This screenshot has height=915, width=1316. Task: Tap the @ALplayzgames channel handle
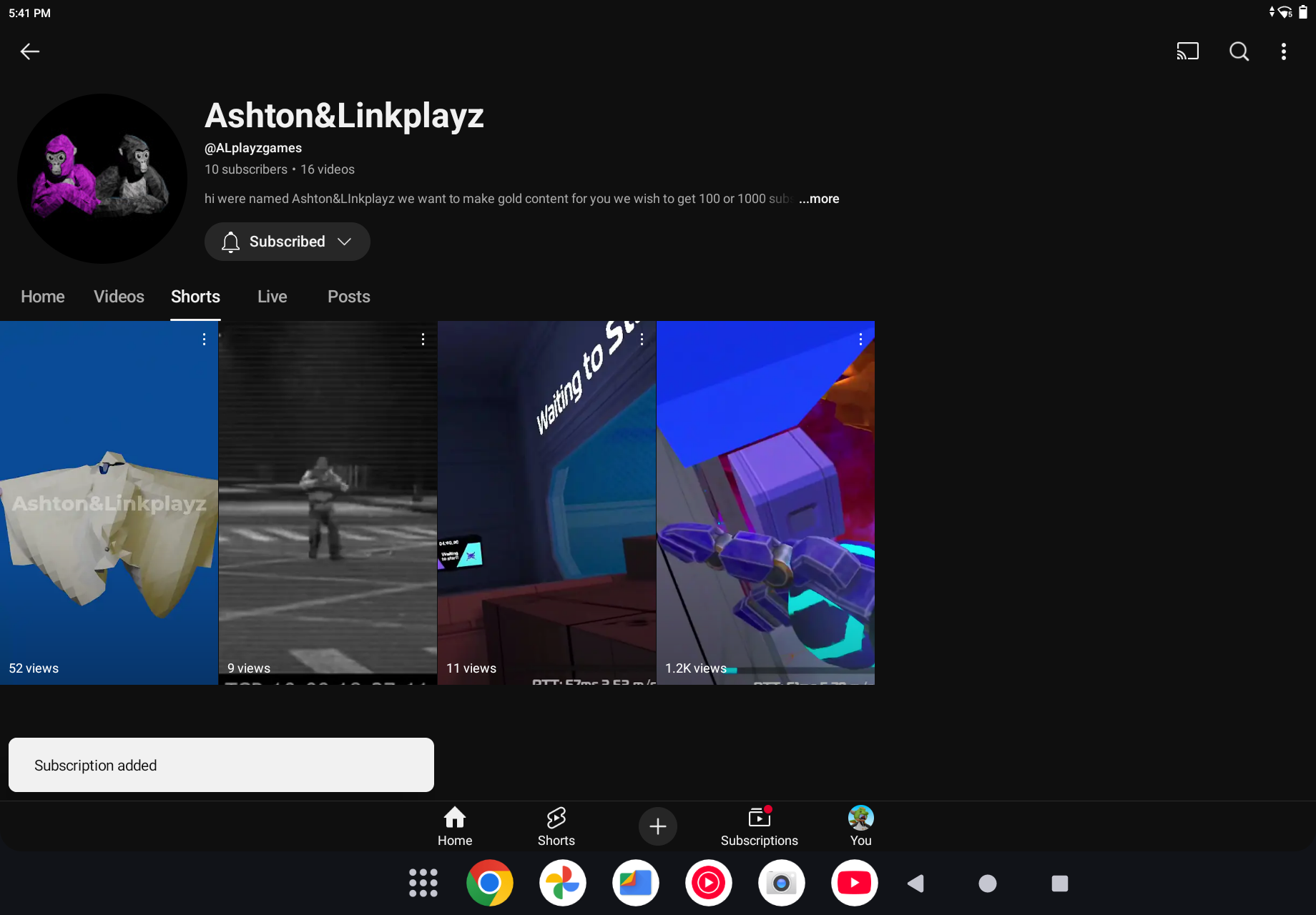(253, 148)
